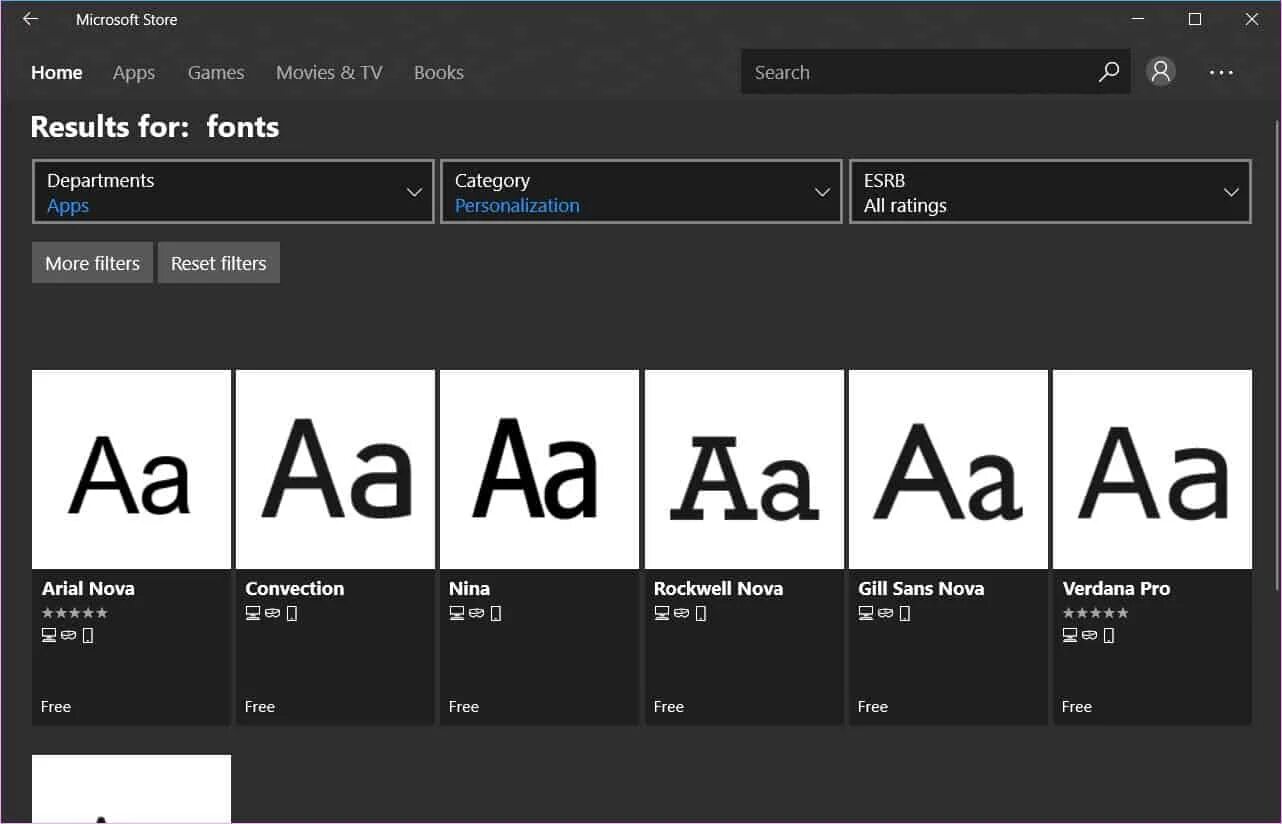Reset all search filters

(x=219, y=262)
